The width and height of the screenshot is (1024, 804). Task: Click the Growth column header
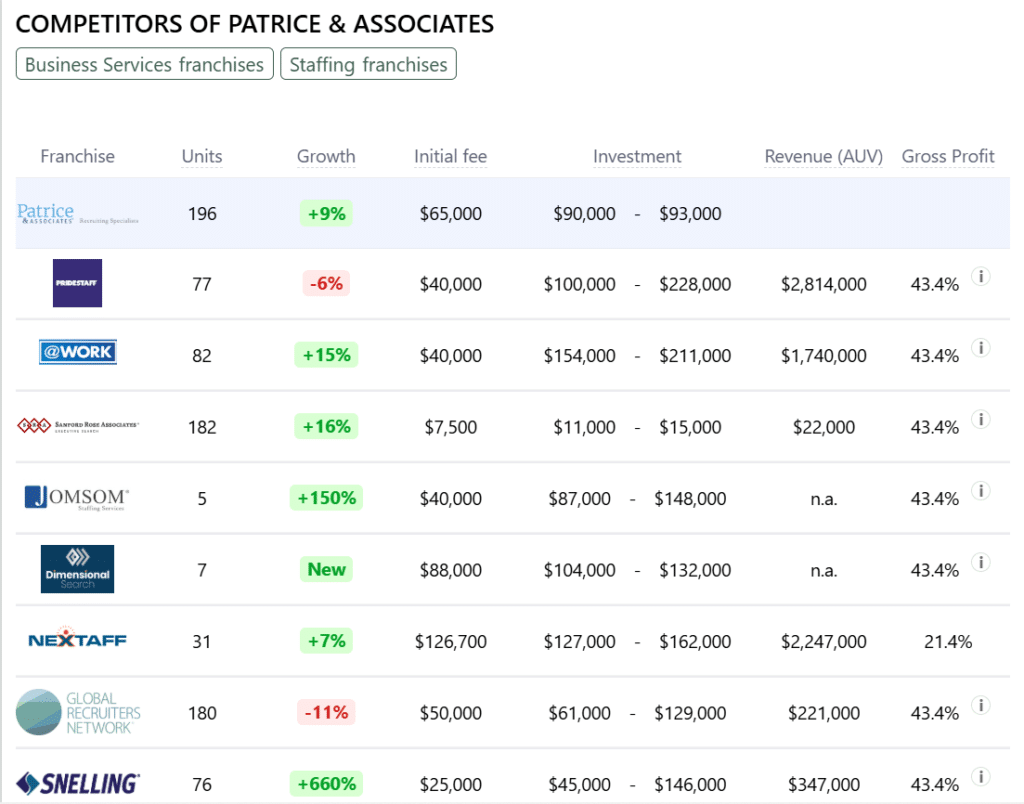pos(326,156)
